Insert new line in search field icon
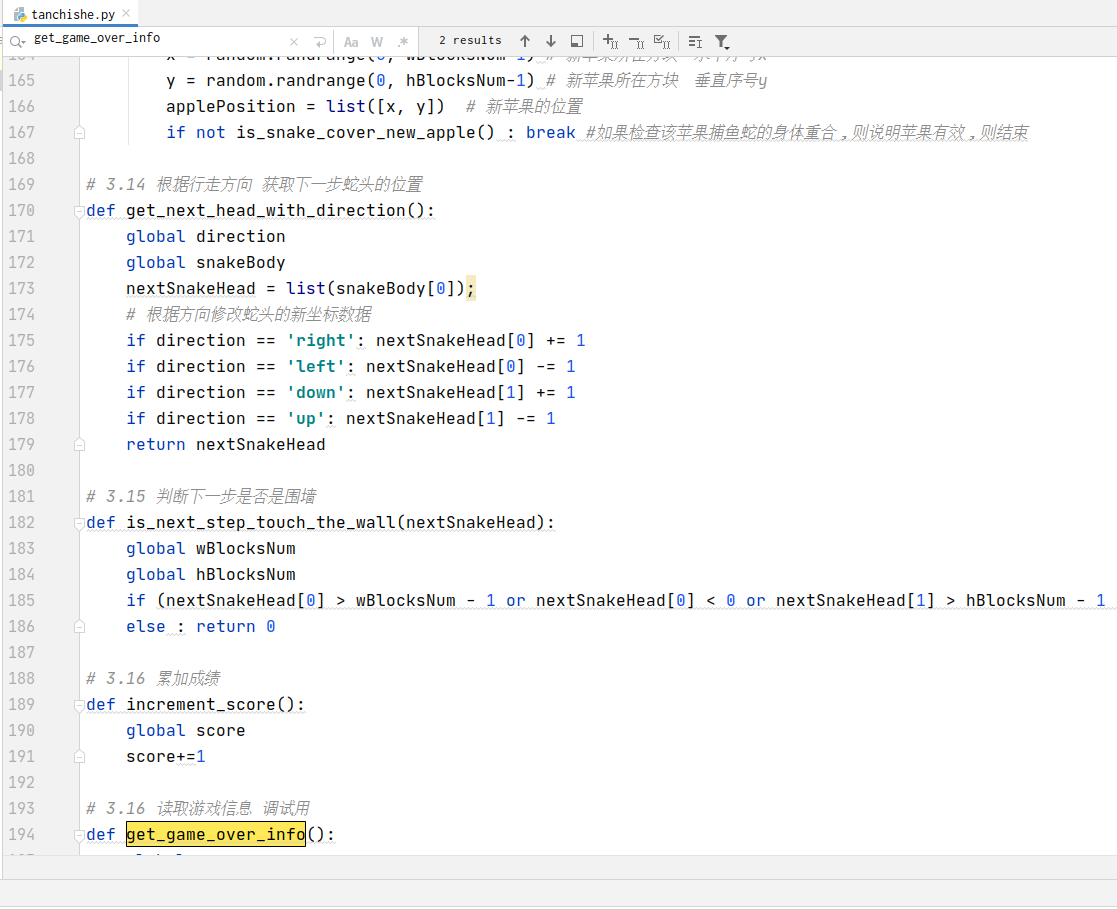 (320, 42)
